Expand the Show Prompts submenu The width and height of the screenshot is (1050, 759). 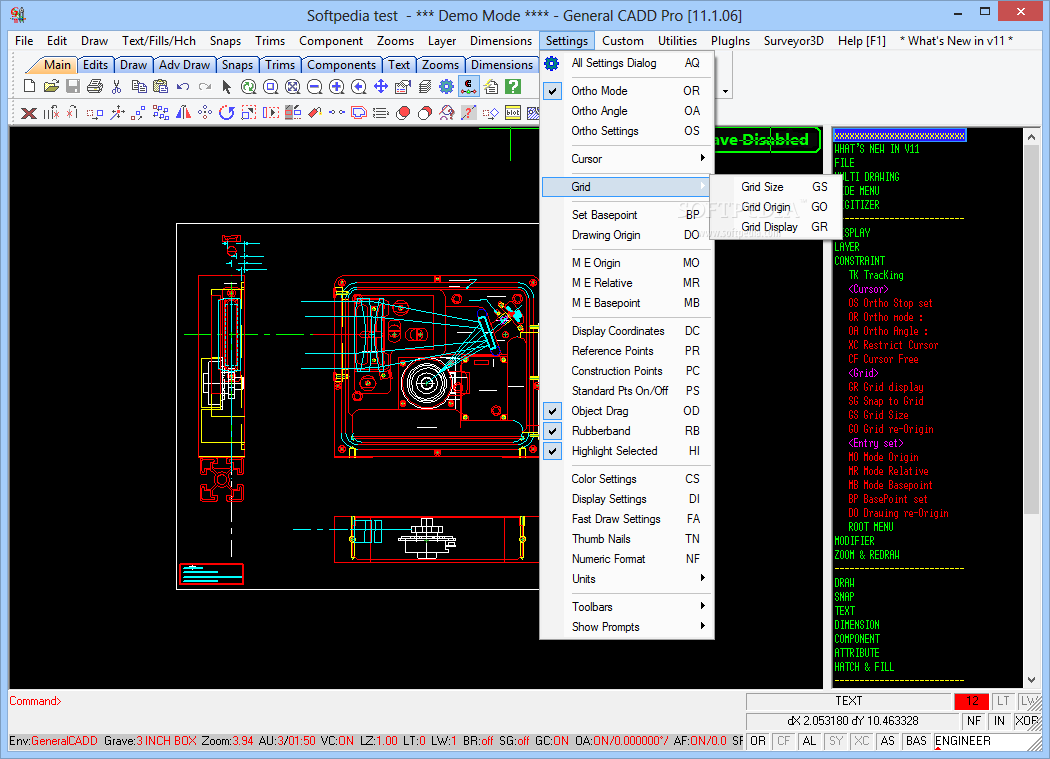click(627, 627)
